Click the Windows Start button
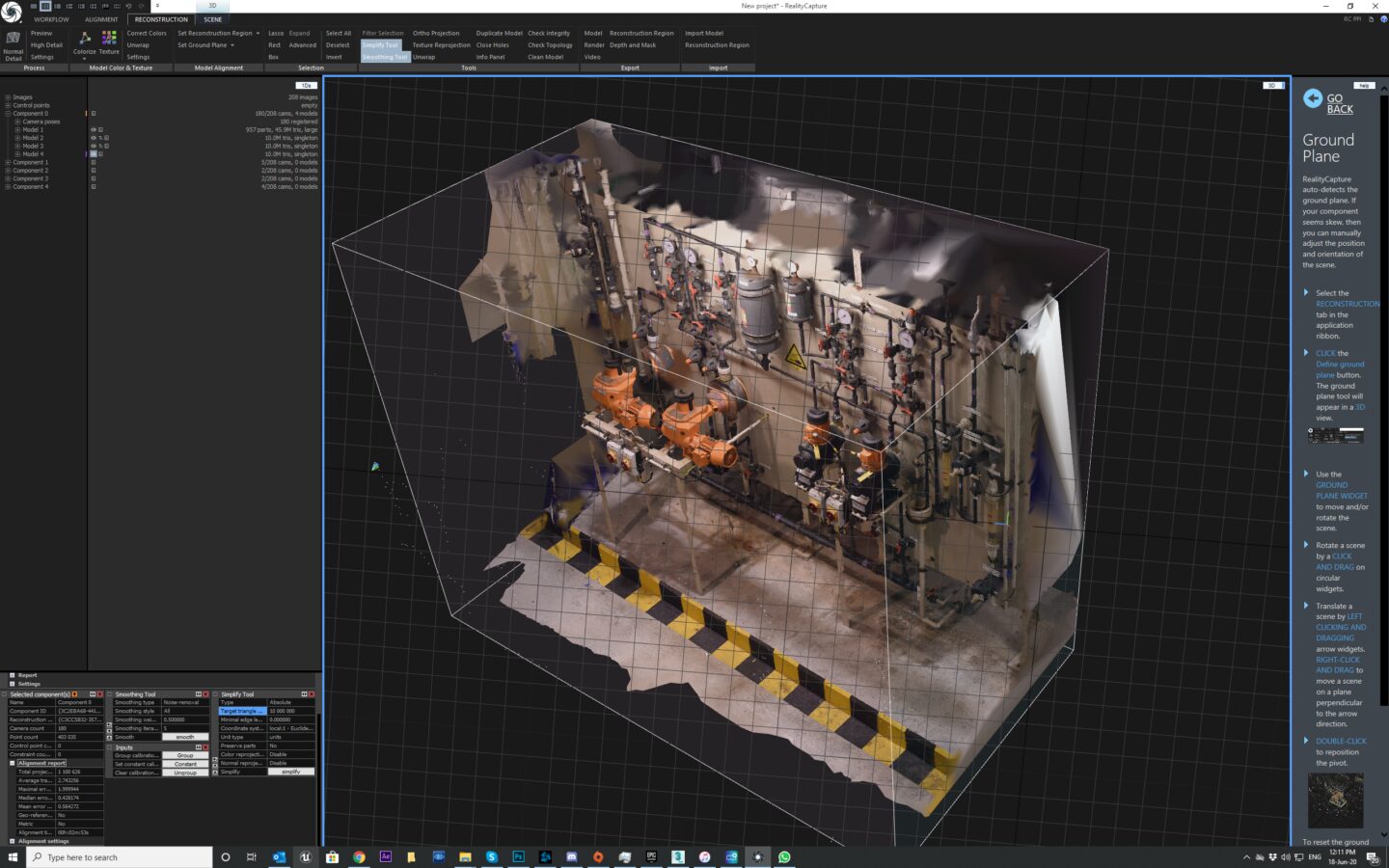The image size is (1389, 868). click(x=11, y=856)
